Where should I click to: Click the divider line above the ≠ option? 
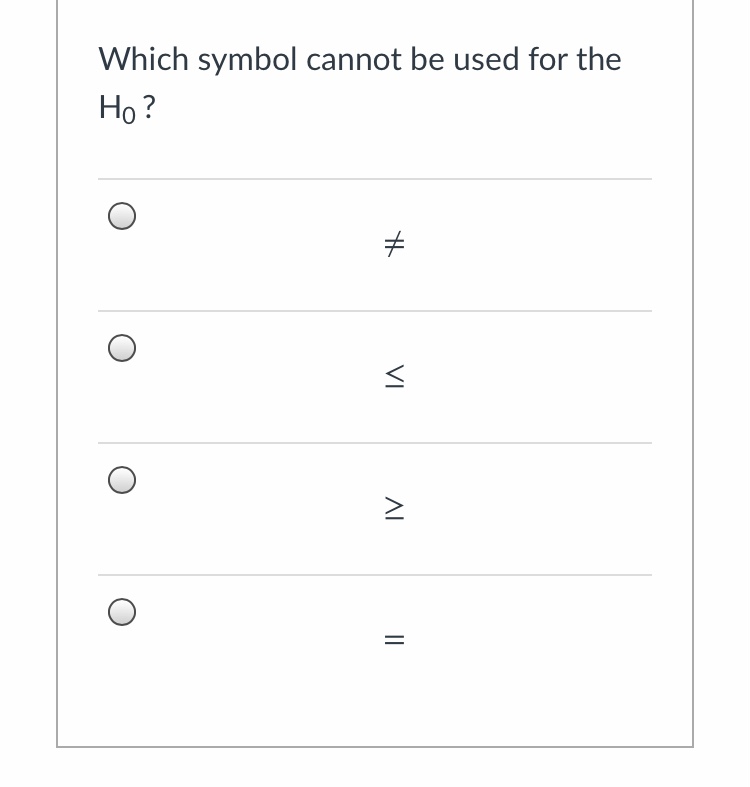pos(374,180)
